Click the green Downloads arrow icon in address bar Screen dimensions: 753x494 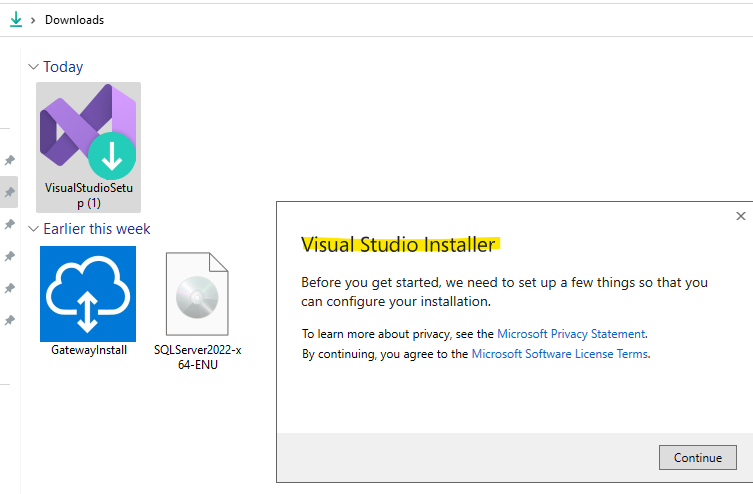tap(16, 20)
